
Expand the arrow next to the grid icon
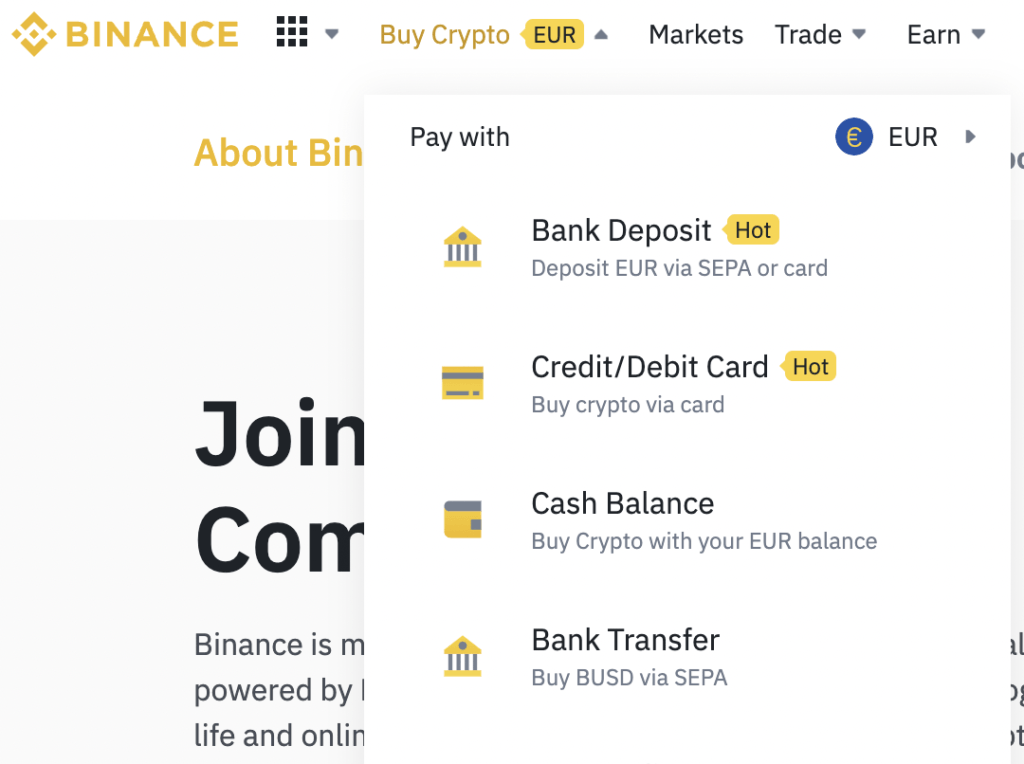(332, 34)
